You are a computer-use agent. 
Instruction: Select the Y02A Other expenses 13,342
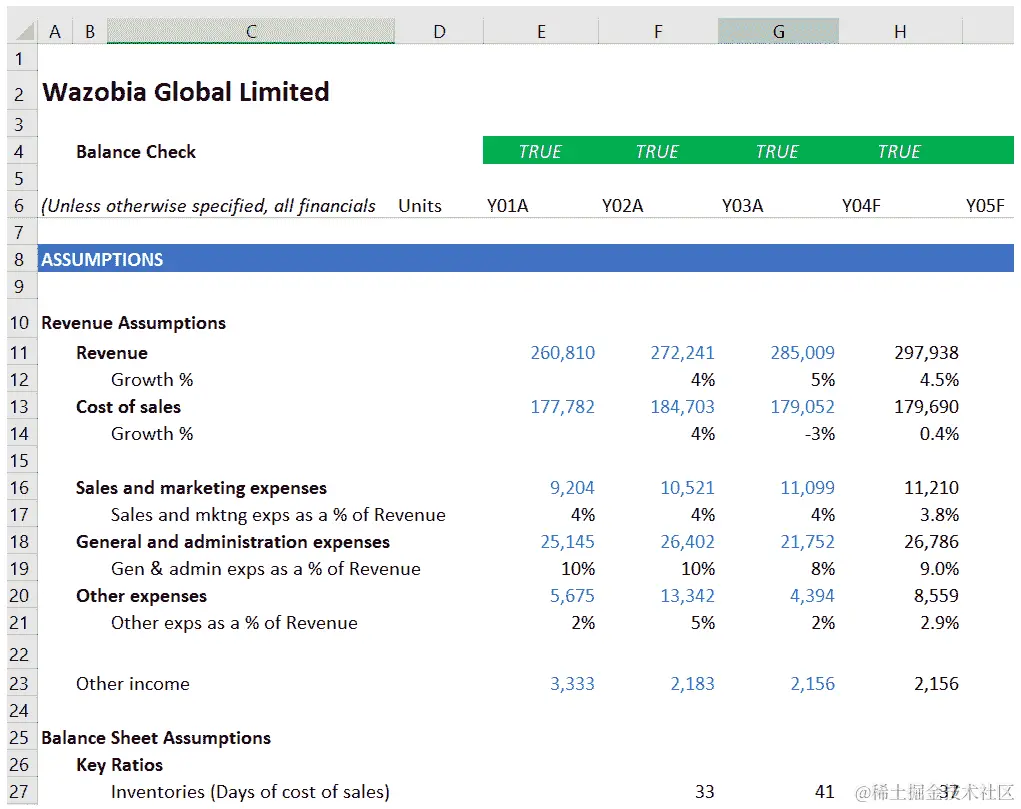pyautogui.click(x=688, y=595)
